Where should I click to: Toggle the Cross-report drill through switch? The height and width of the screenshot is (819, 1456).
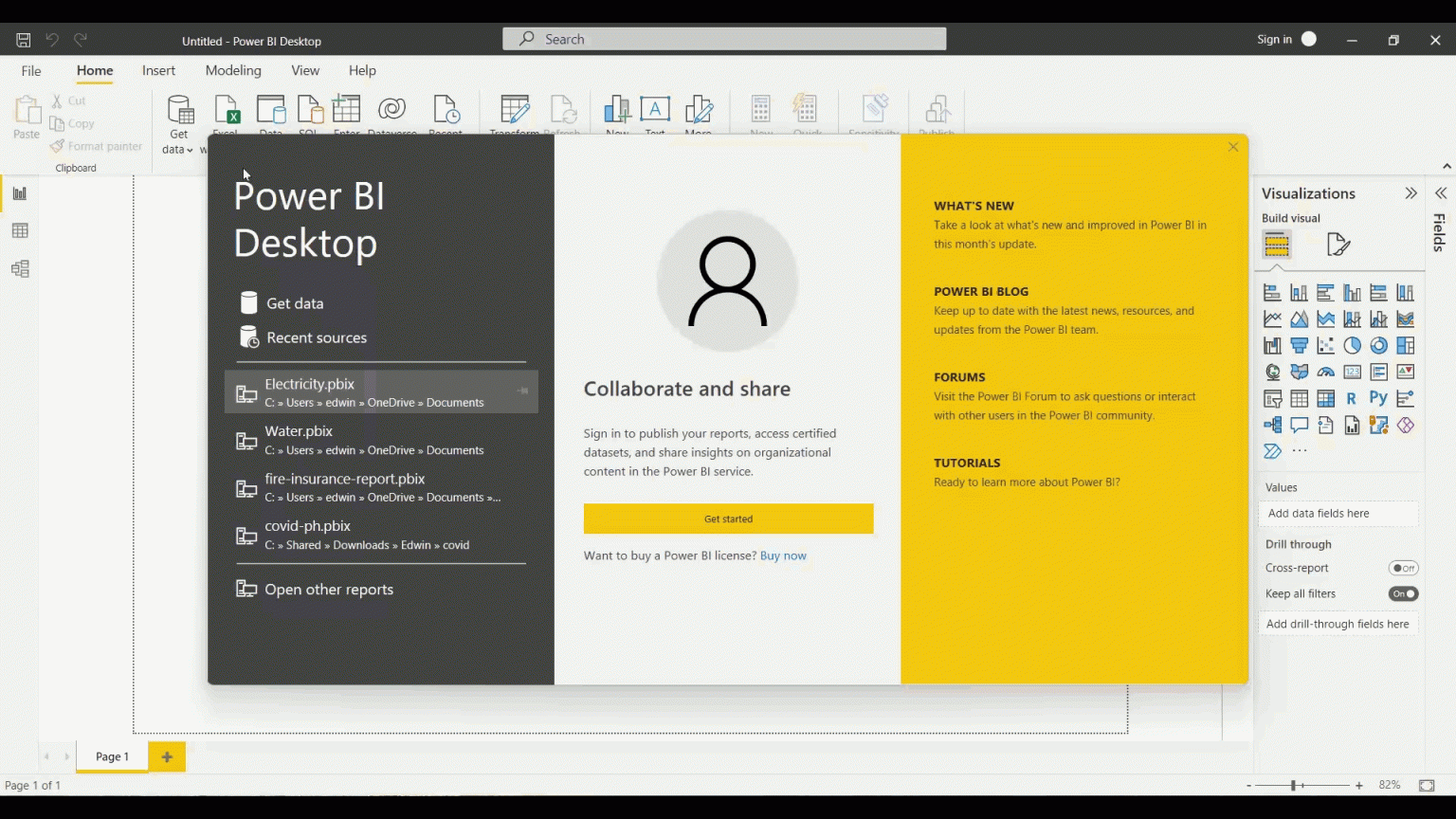[x=1403, y=568]
